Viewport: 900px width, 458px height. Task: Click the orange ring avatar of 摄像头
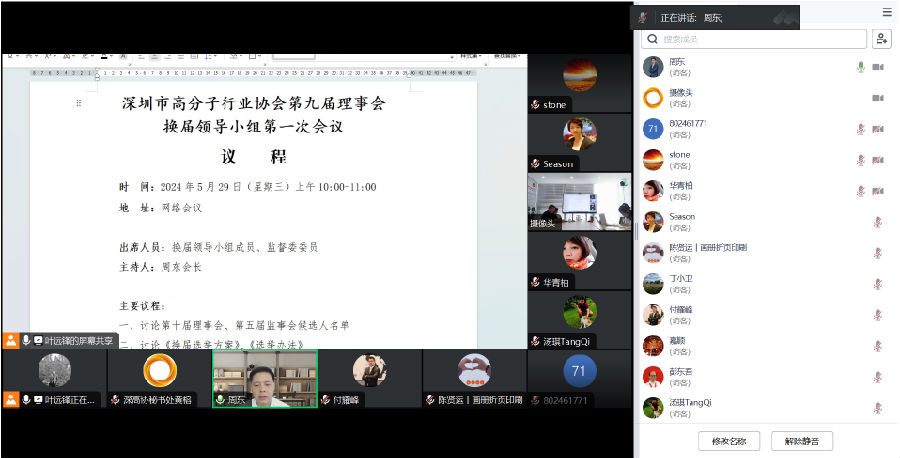coord(653,98)
